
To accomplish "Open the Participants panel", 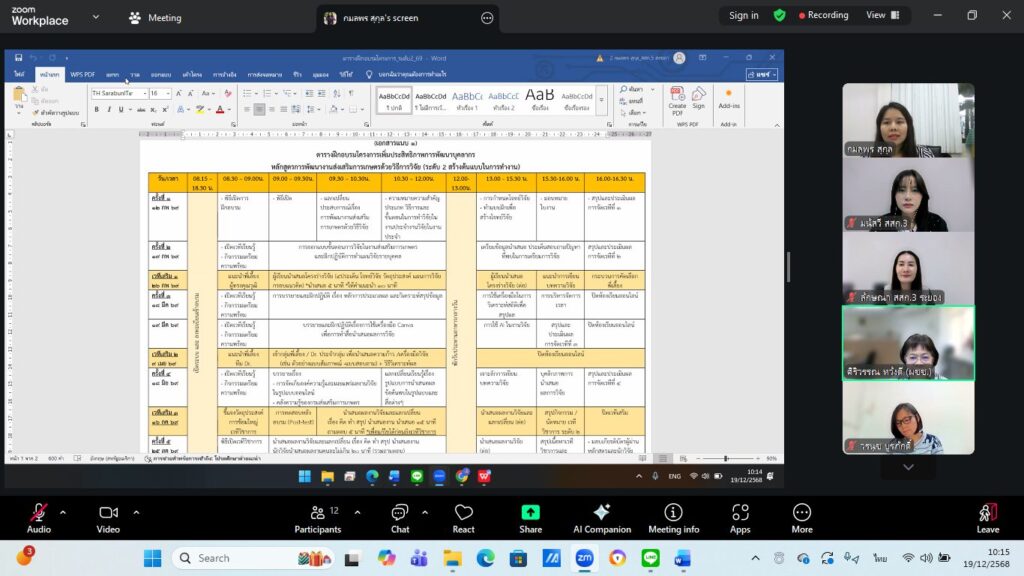I will point(317,517).
